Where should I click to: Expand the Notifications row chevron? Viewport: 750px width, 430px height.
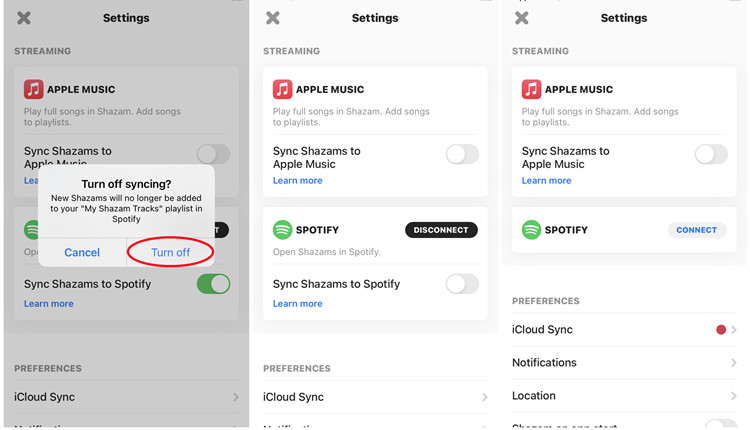(x=733, y=363)
